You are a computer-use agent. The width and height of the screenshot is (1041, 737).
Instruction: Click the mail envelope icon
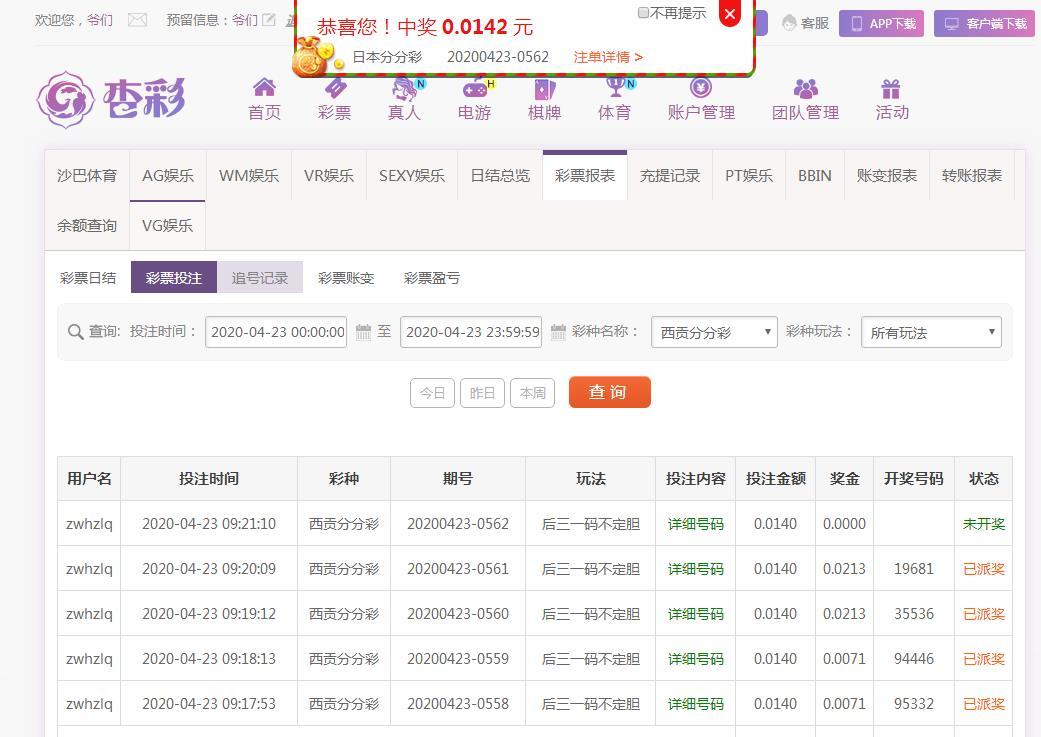pyautogui.click(x=138, y=20)
